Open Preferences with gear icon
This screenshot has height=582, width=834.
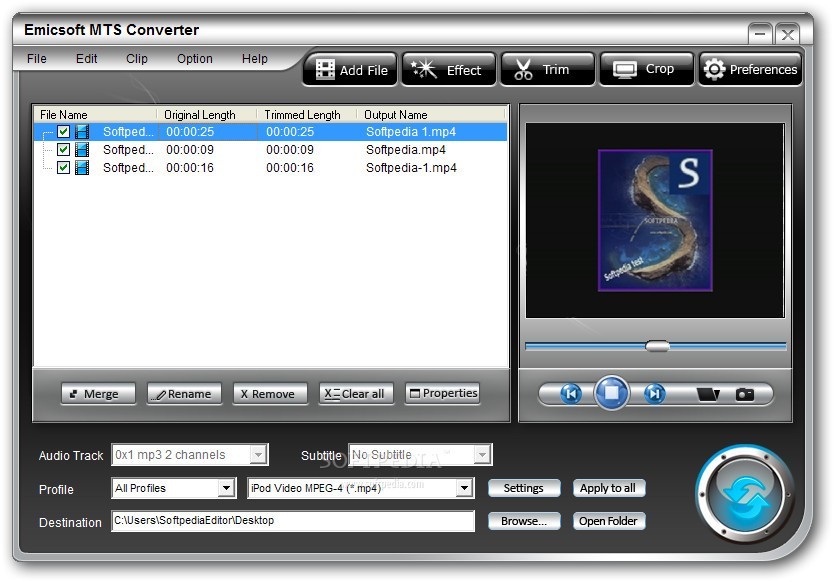750,69
